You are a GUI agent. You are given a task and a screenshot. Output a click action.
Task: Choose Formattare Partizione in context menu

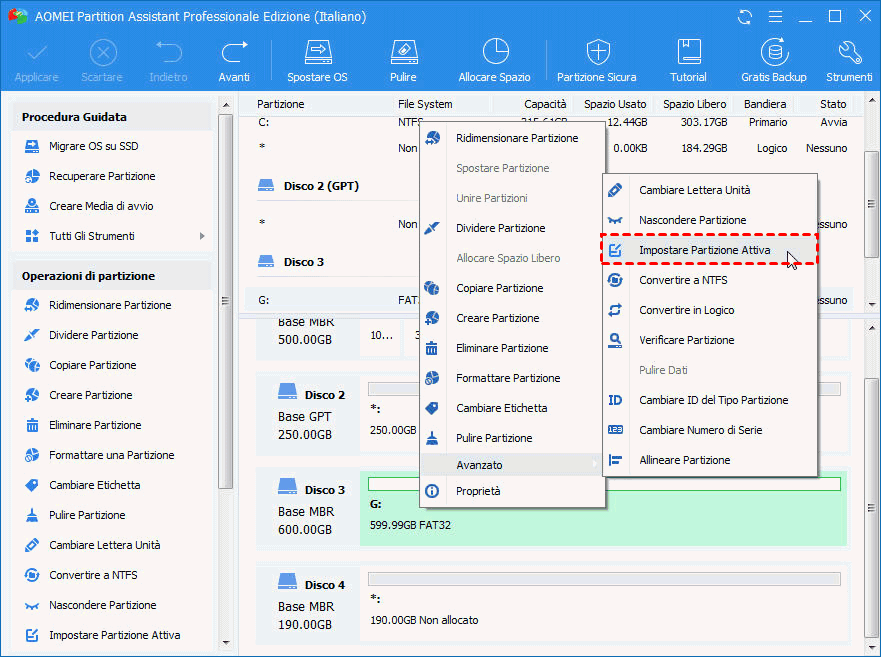click(508, 378)
